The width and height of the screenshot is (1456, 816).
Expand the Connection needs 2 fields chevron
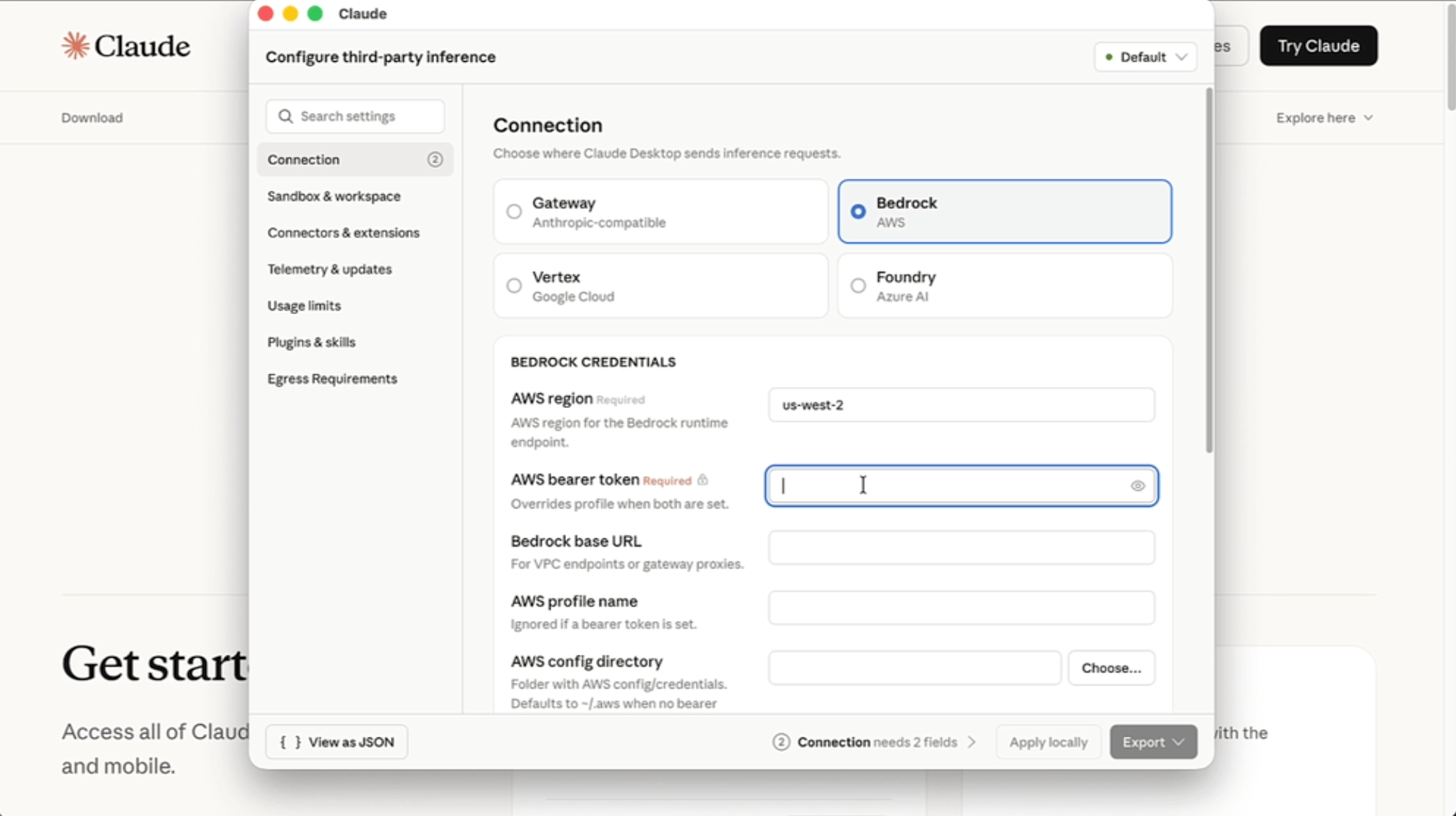point(971,742)
